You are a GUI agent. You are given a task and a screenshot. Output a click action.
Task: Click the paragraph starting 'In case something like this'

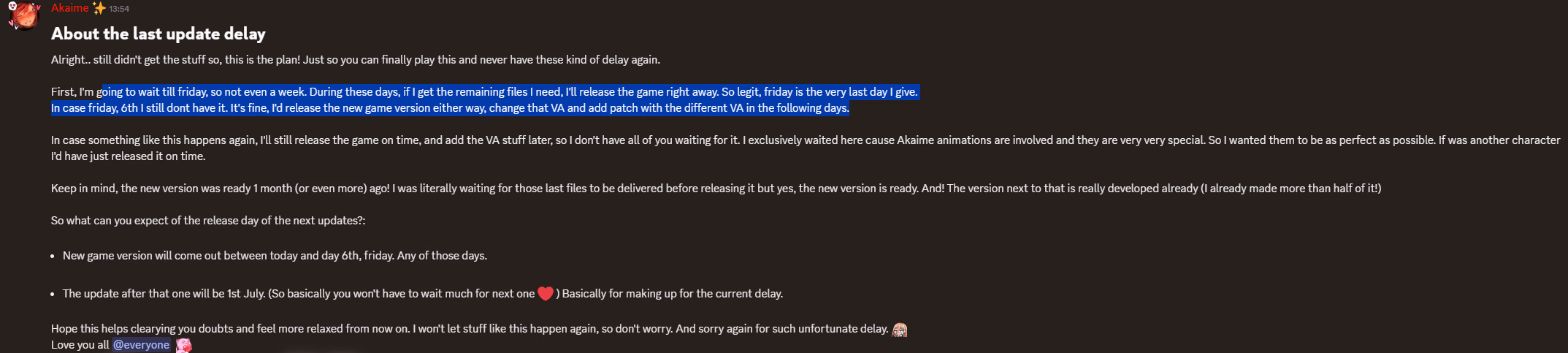806,148
